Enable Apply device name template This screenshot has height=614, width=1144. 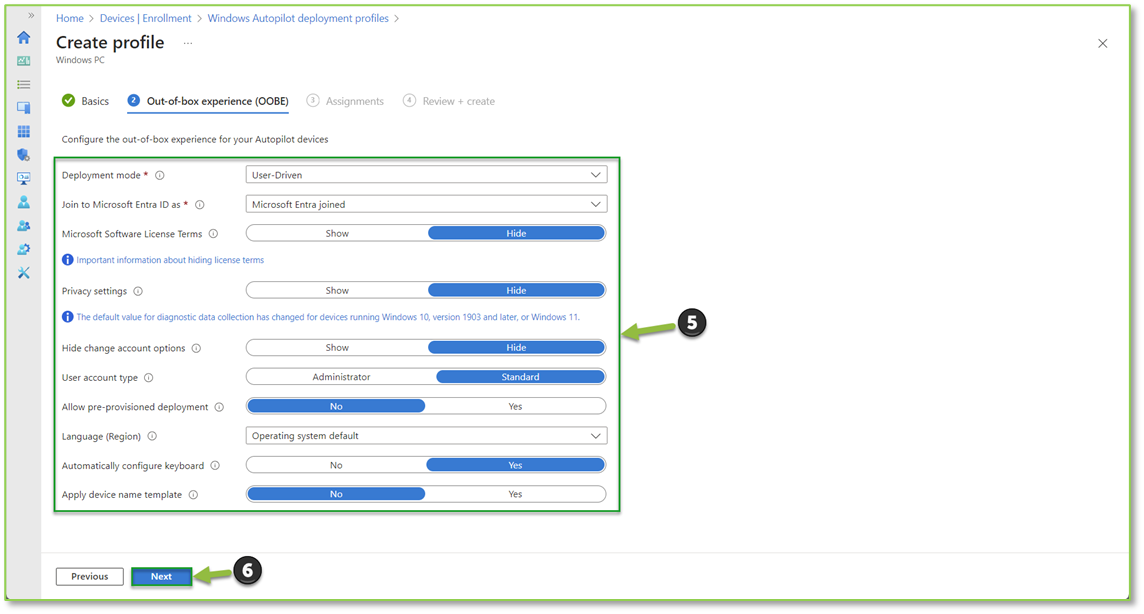pyautogui.click(x=515, y=493)
